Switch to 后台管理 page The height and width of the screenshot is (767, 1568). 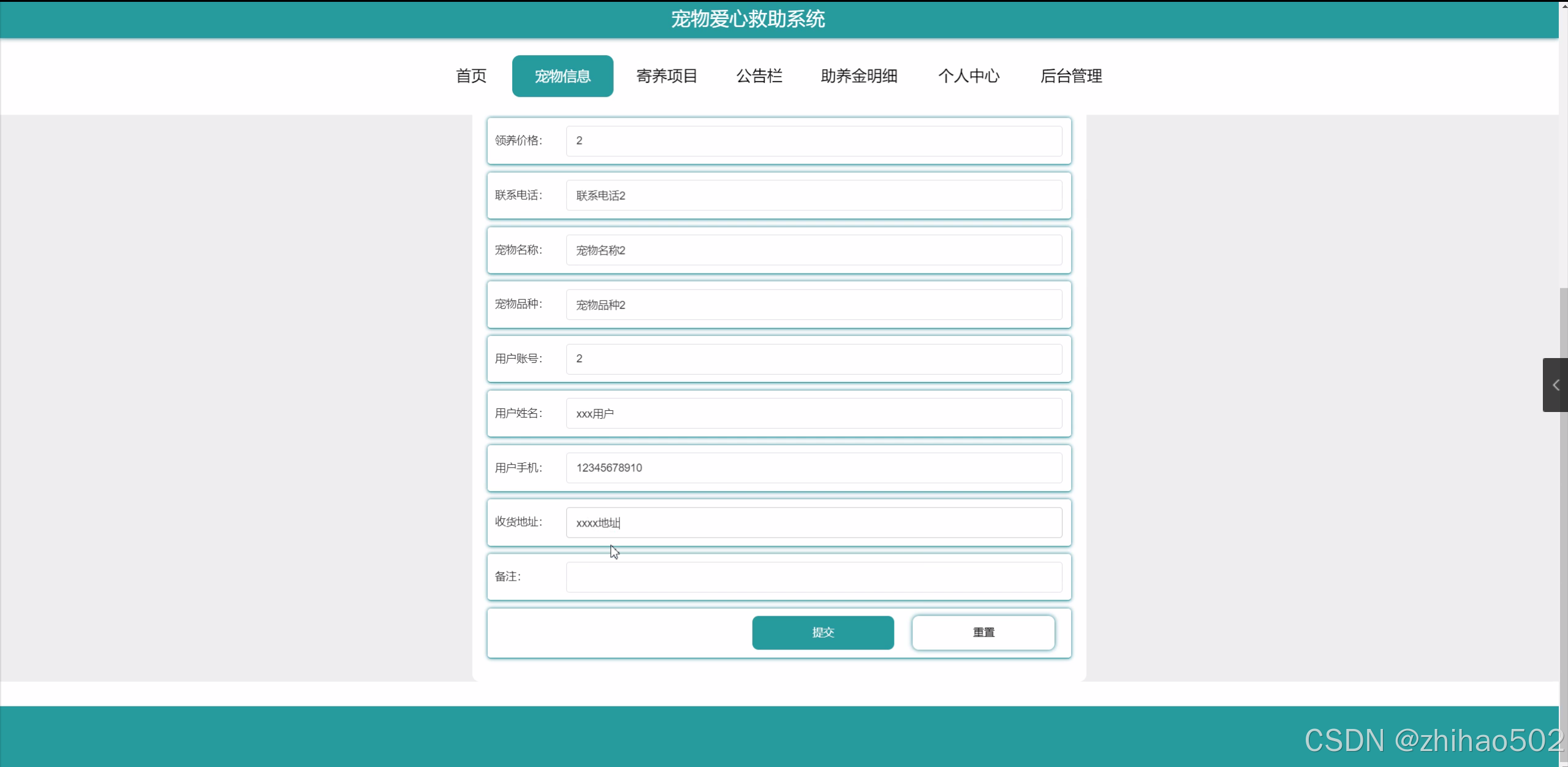point(1070,76)
